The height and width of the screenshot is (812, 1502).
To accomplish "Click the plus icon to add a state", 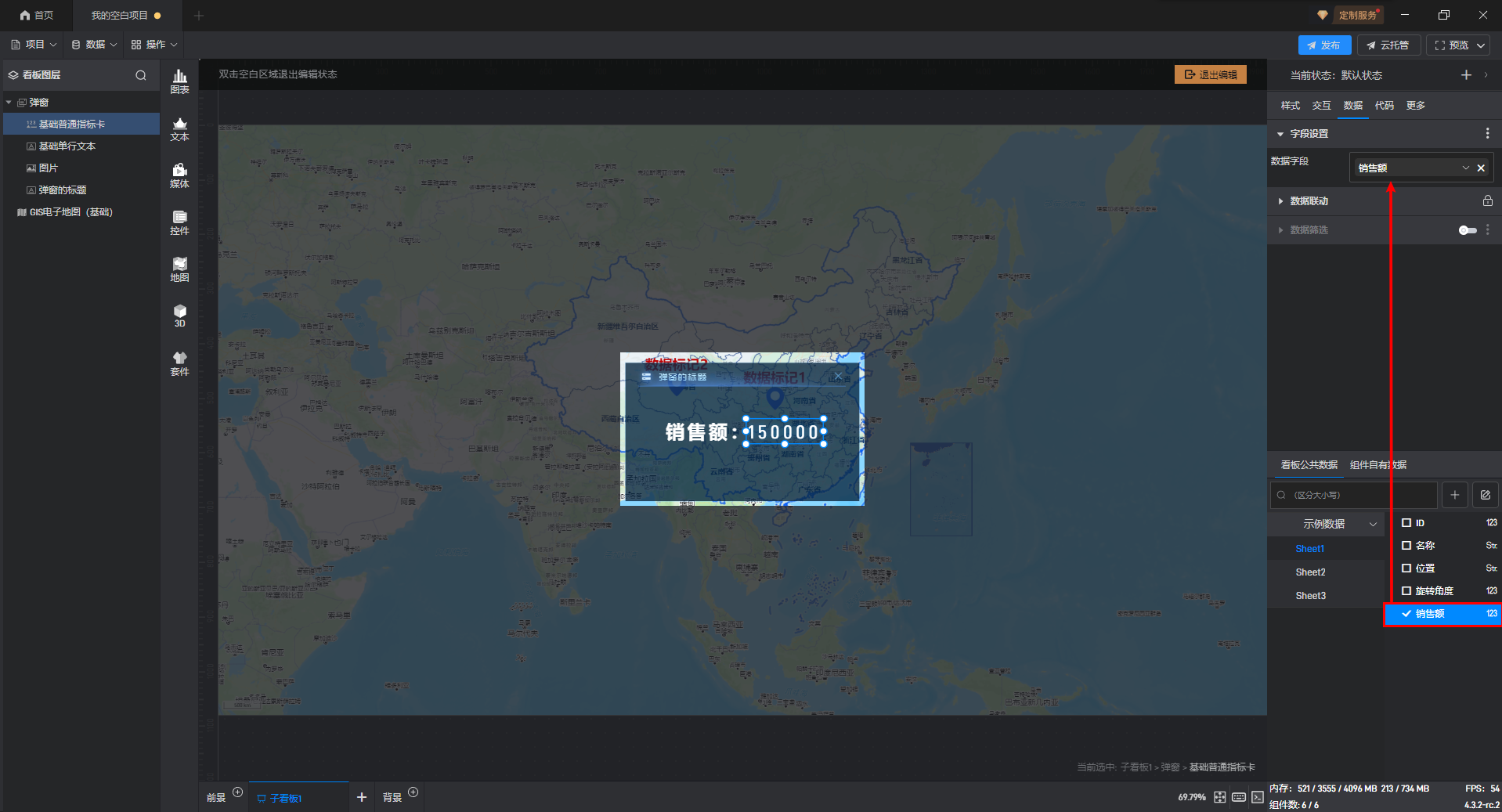I will pyautogui.click(x=1466, y=75).
